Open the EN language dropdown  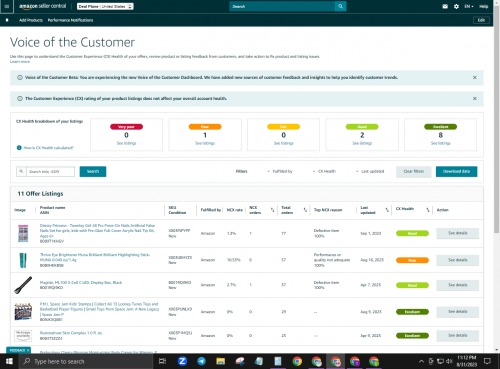click(469, 6)
